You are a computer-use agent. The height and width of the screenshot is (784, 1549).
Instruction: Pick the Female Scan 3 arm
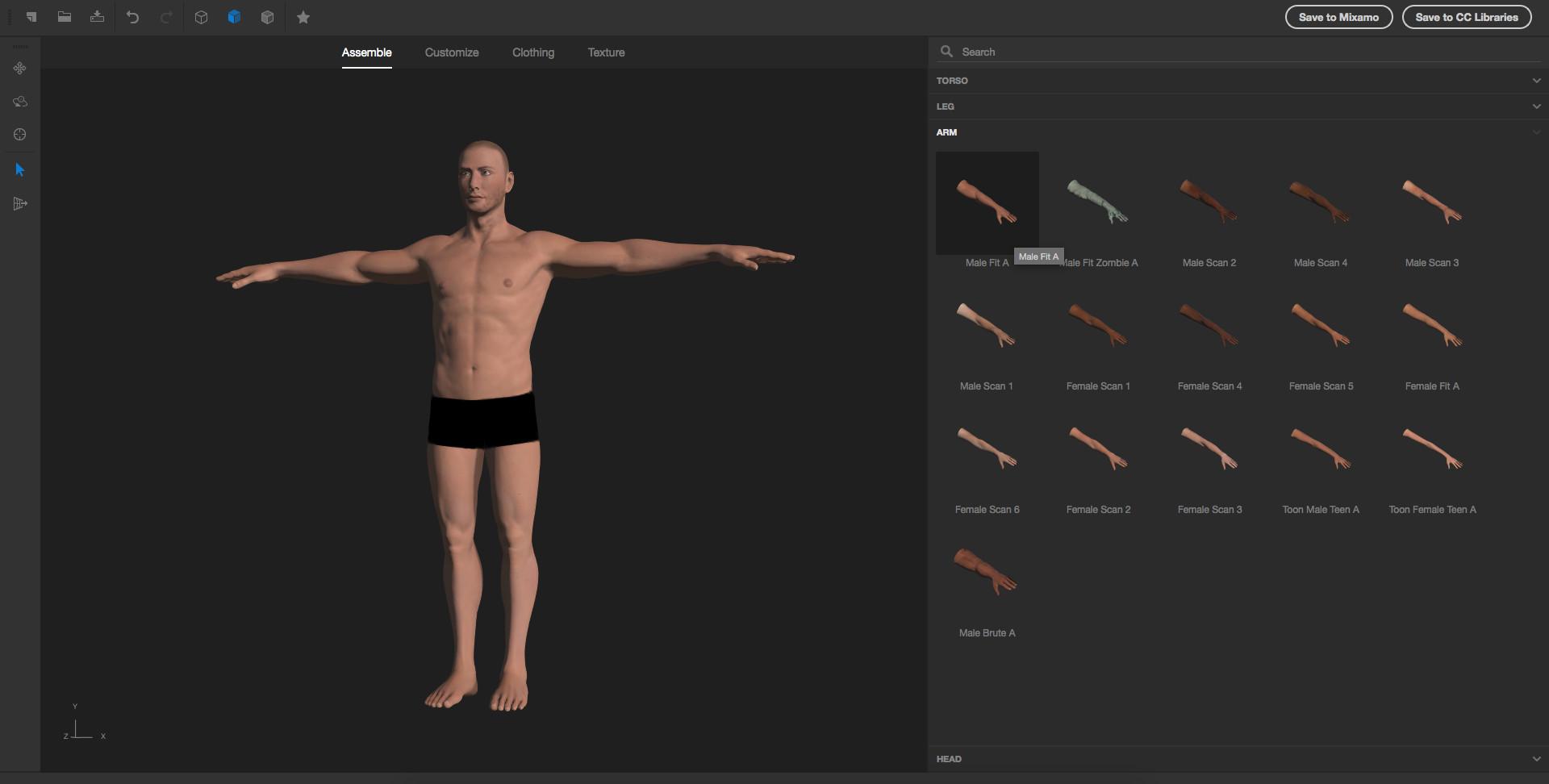1209,450
